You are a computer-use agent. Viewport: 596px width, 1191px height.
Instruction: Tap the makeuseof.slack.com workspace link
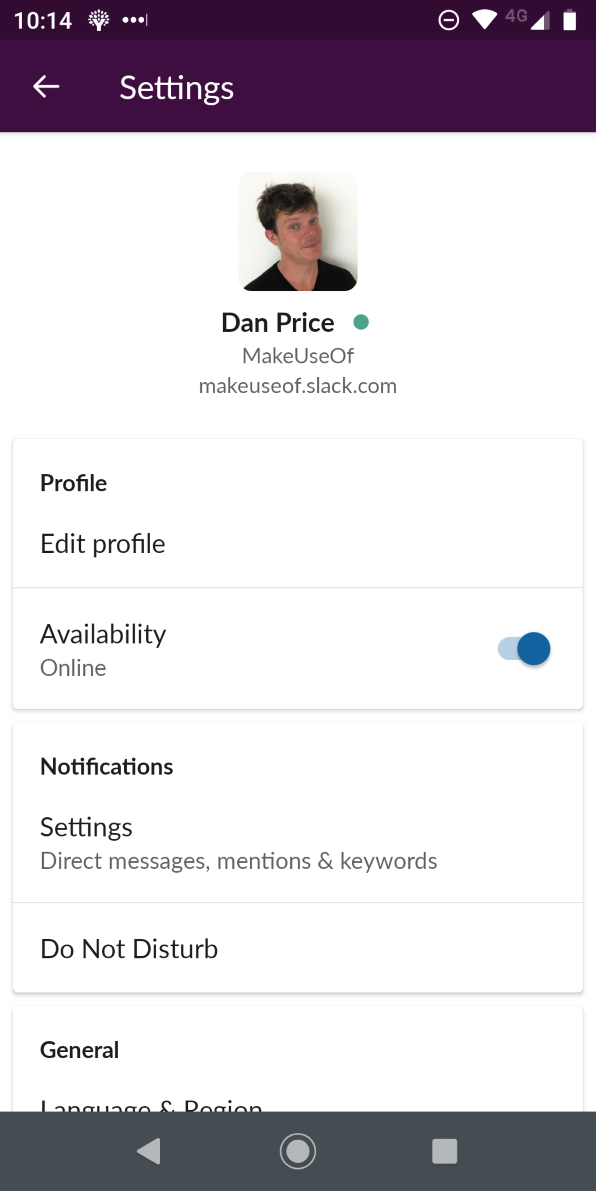(x=297, y=385)
